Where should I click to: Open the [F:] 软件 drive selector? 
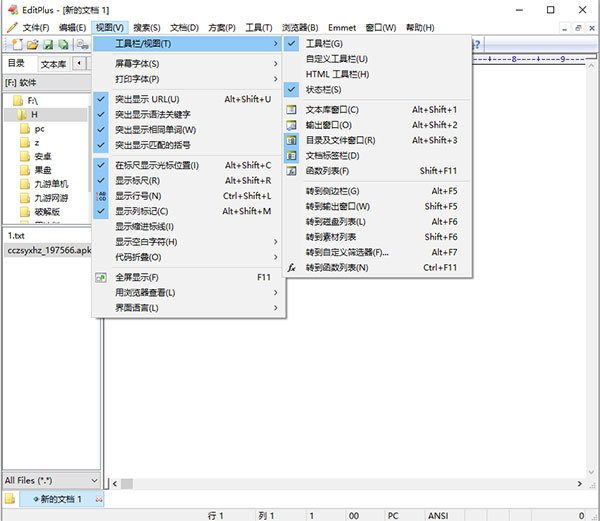click(47, 83)
